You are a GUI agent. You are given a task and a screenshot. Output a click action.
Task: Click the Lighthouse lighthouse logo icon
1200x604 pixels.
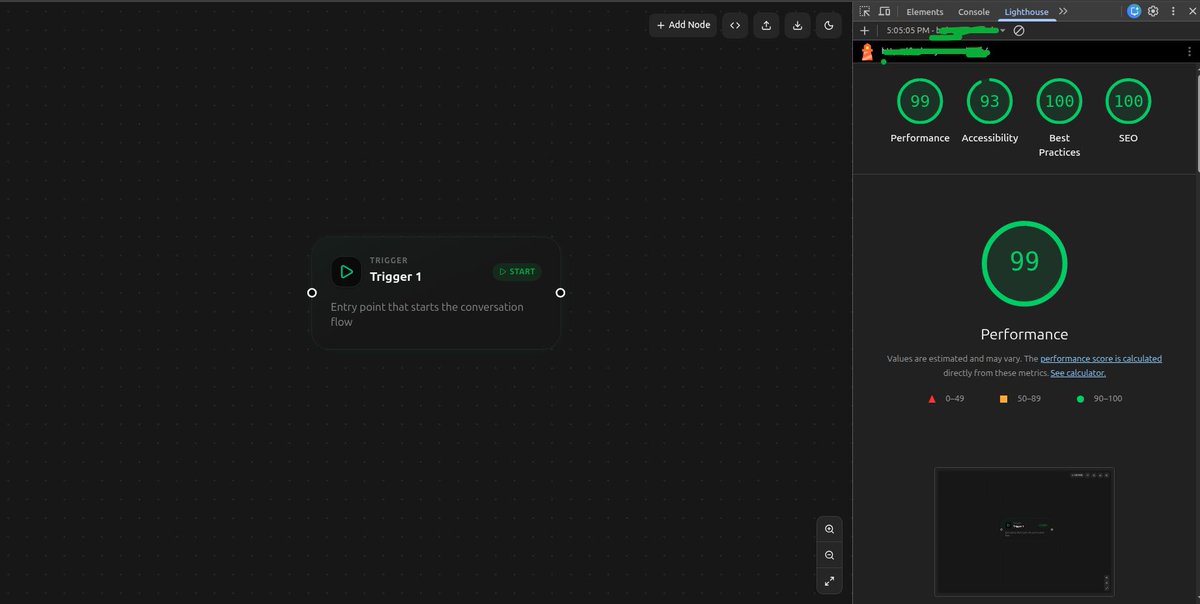tap(868, 52)
